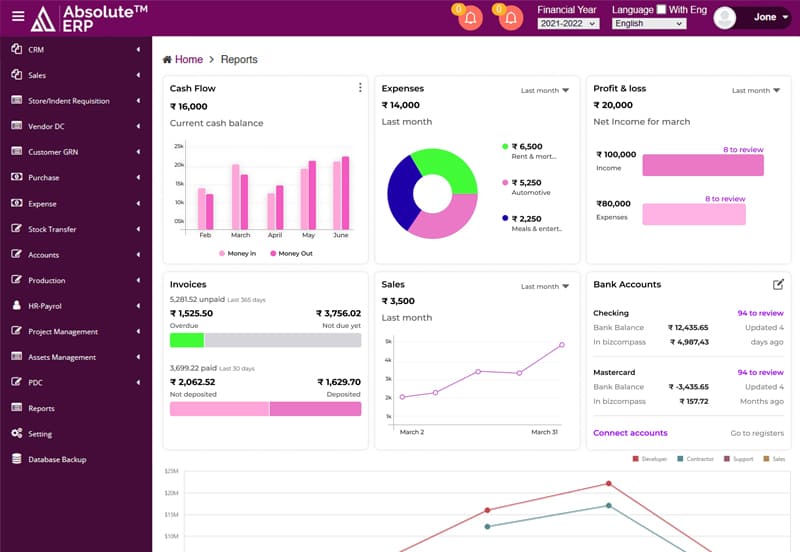Open the Financial Year 2021-2022 dropdown
Screen dimensions: 800x552
point(568,23)
